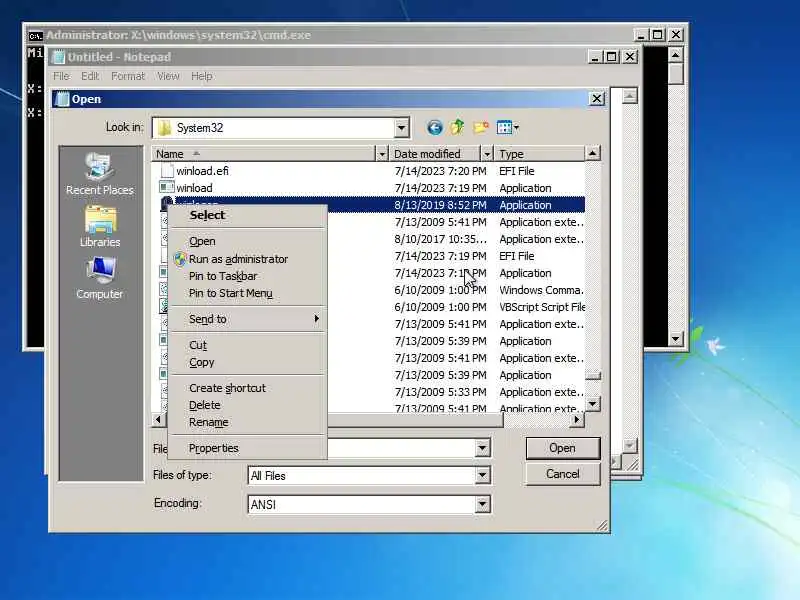The height and width of the screenshot is (600, 800).
Task: Click the winload.efi file icon
Action: point(167,171)
